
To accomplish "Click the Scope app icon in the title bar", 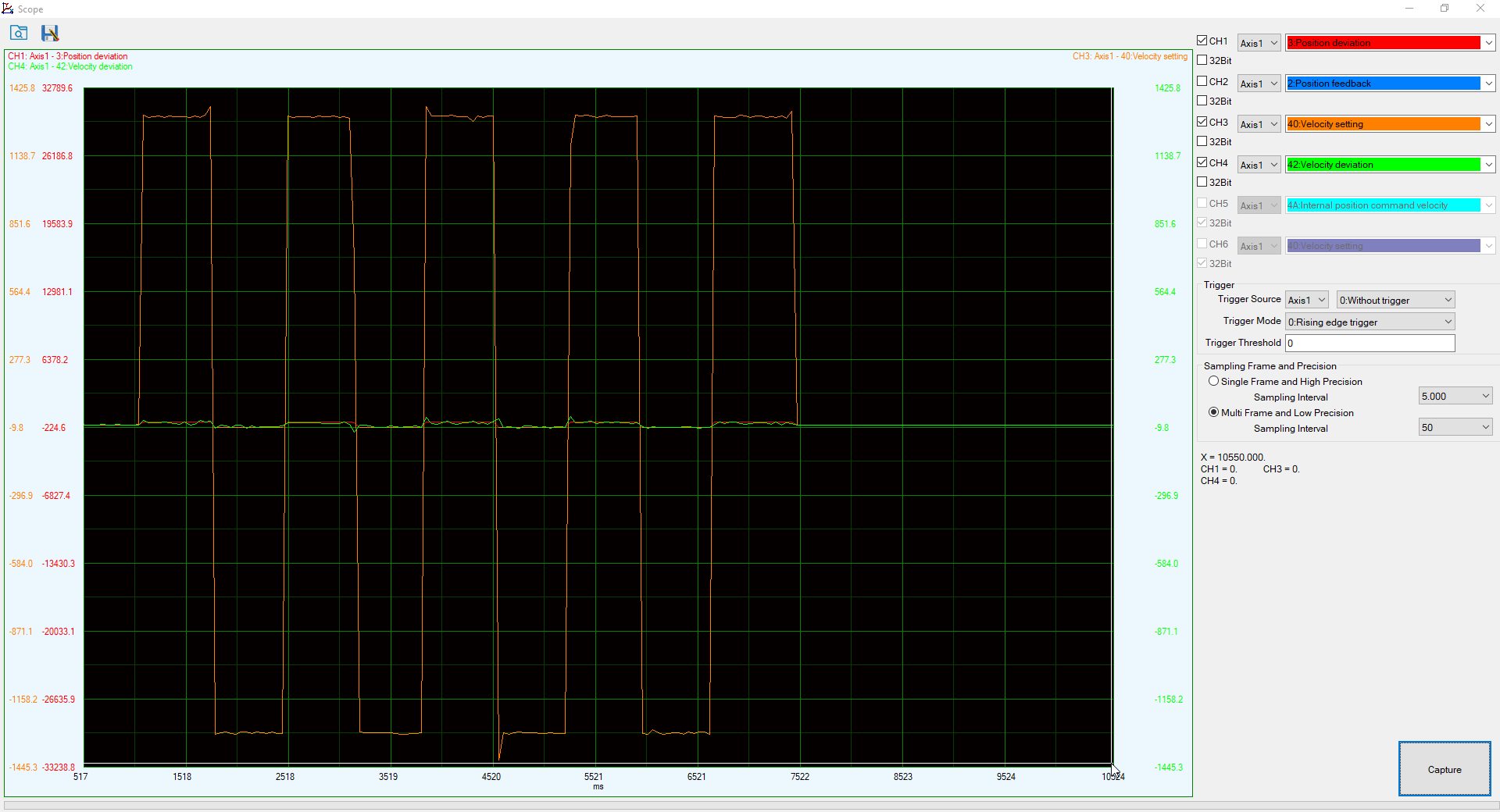I will 8,9.
